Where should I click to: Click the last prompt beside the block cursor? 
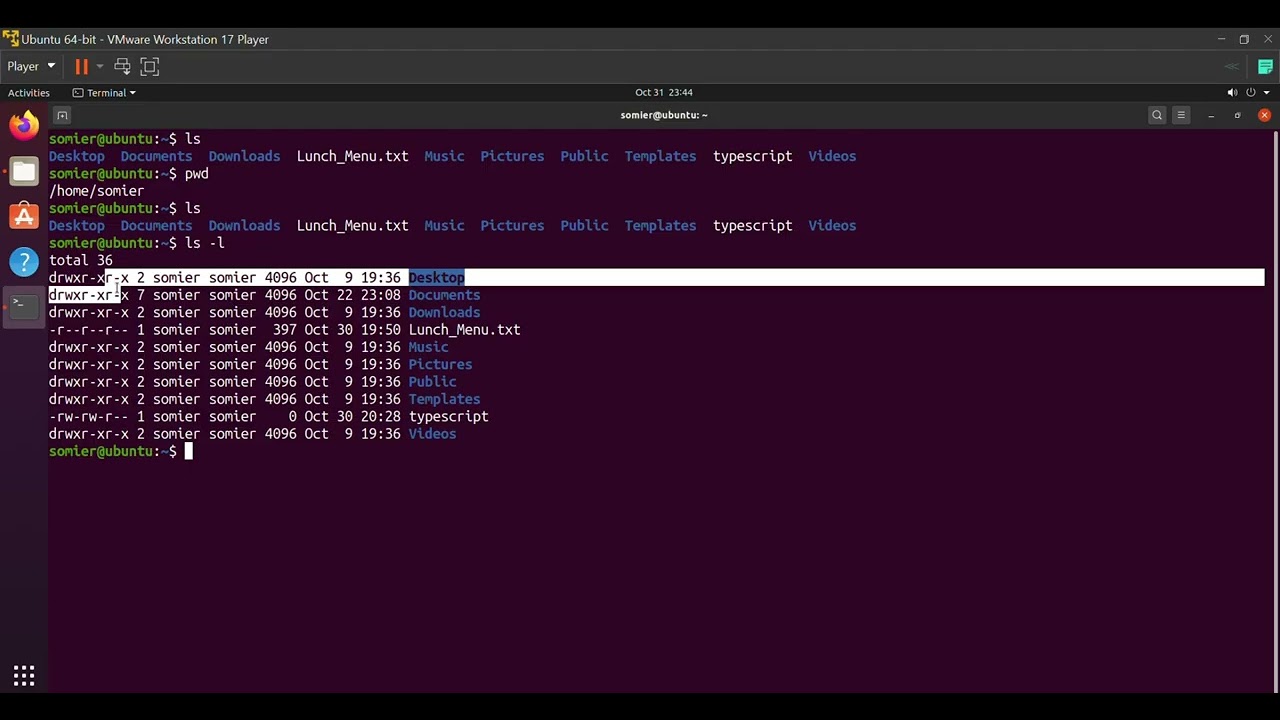[112, 451]
